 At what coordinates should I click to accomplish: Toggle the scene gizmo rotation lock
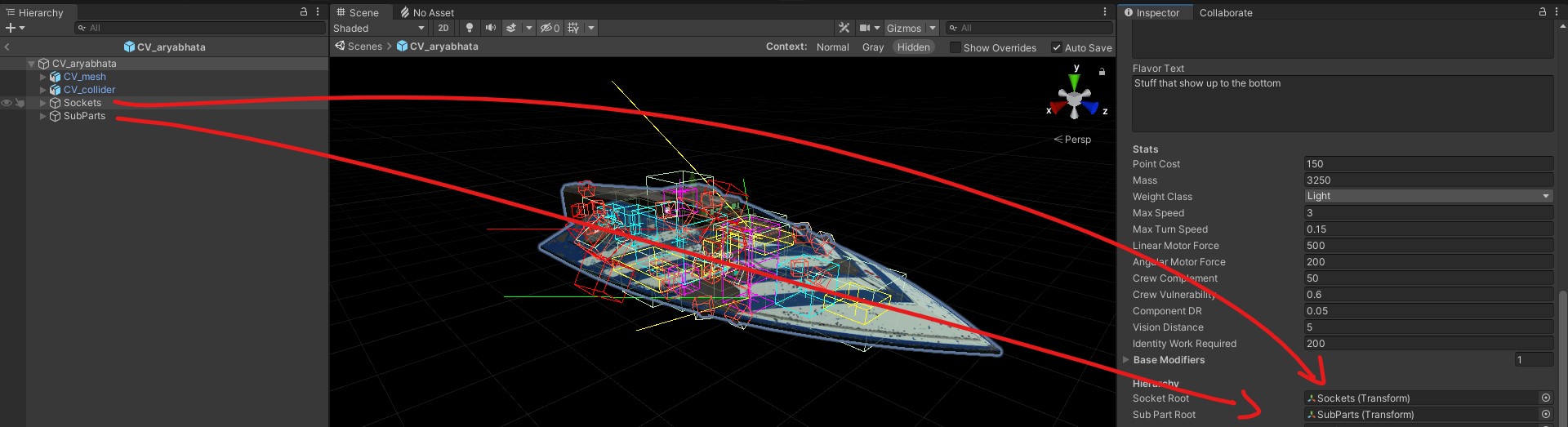point(1102,72)
